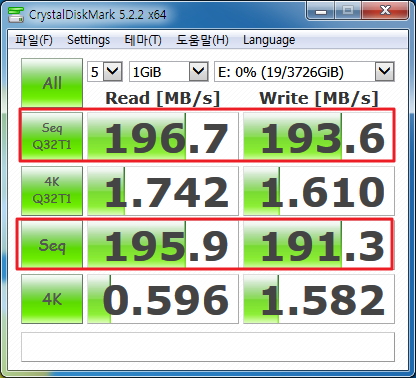
Task: Open the 테마(T) theme menu
Action: click(143, 40)
